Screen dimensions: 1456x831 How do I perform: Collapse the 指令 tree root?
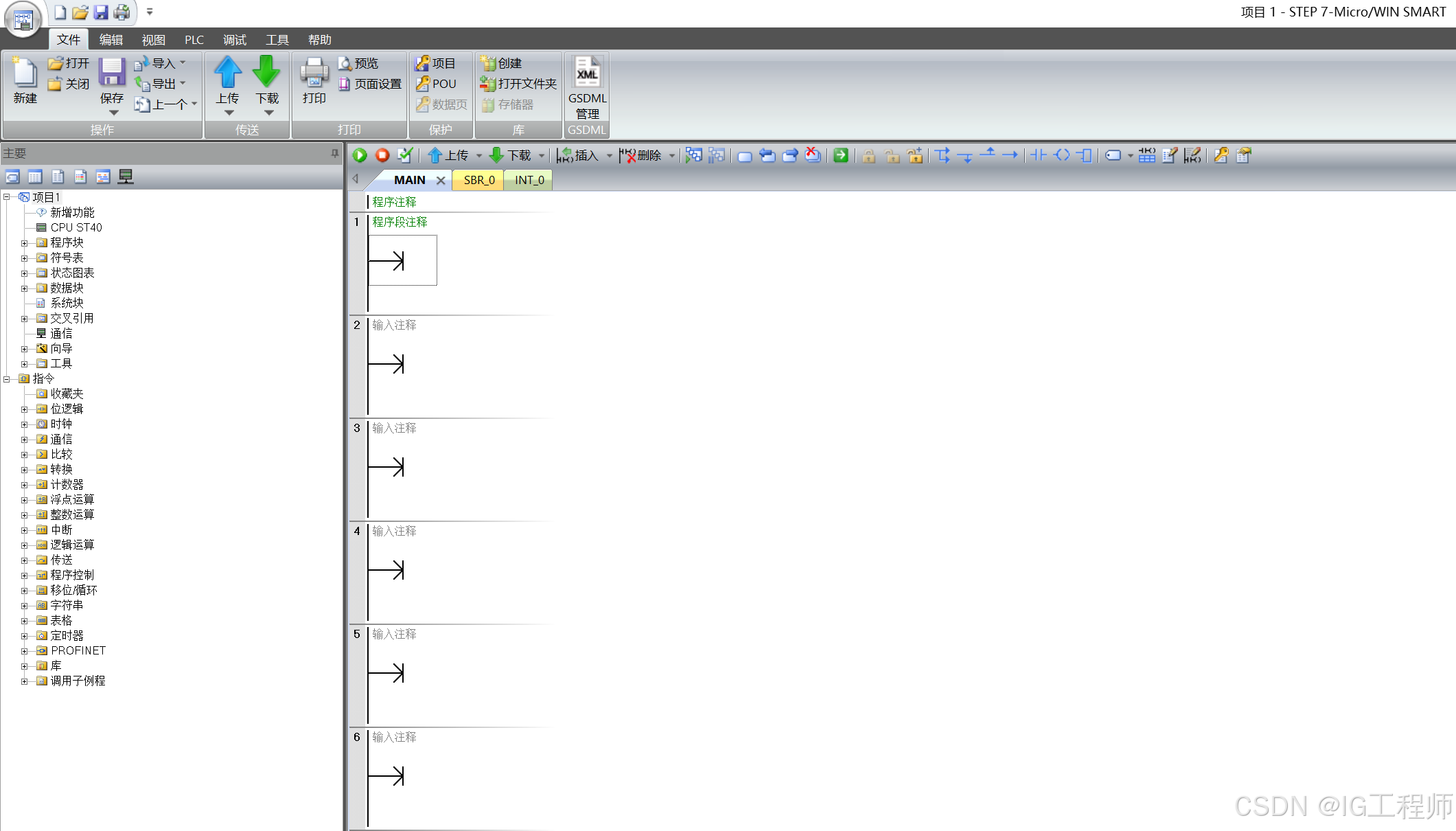click(x=7, y=379)
